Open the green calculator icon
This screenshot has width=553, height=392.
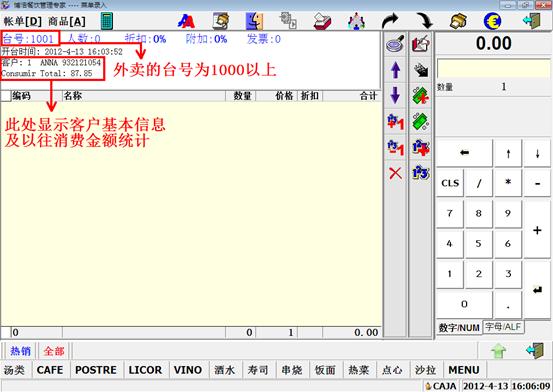(x=107, y=21)
